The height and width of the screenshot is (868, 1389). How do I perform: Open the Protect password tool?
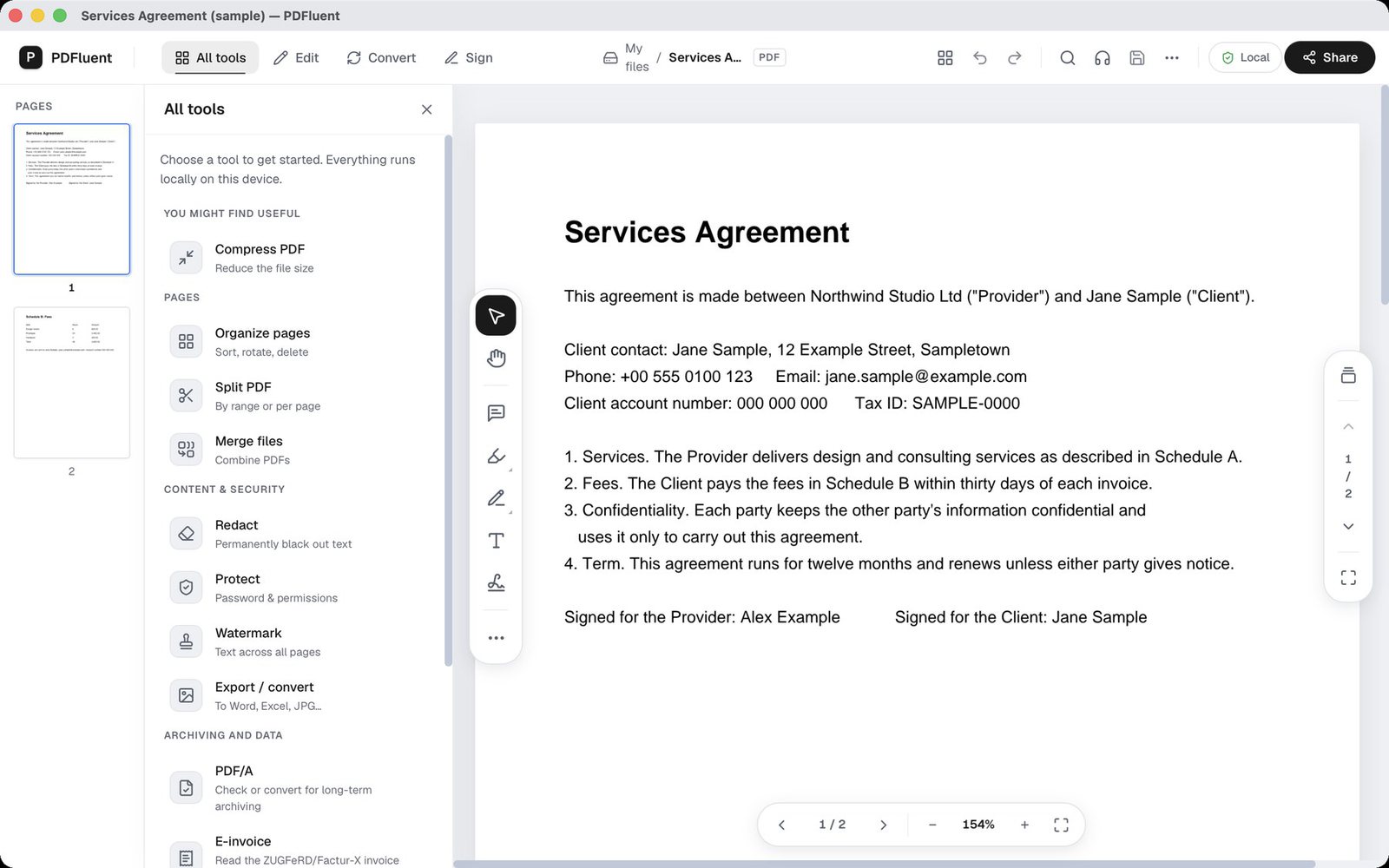(300, 588)
